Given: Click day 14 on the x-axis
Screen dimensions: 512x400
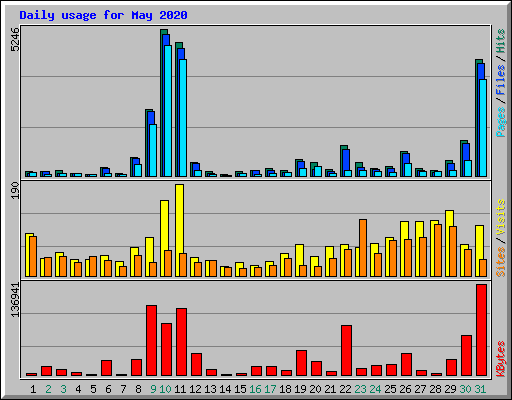Looking at the screenshot, I should (x=225, y=389).
